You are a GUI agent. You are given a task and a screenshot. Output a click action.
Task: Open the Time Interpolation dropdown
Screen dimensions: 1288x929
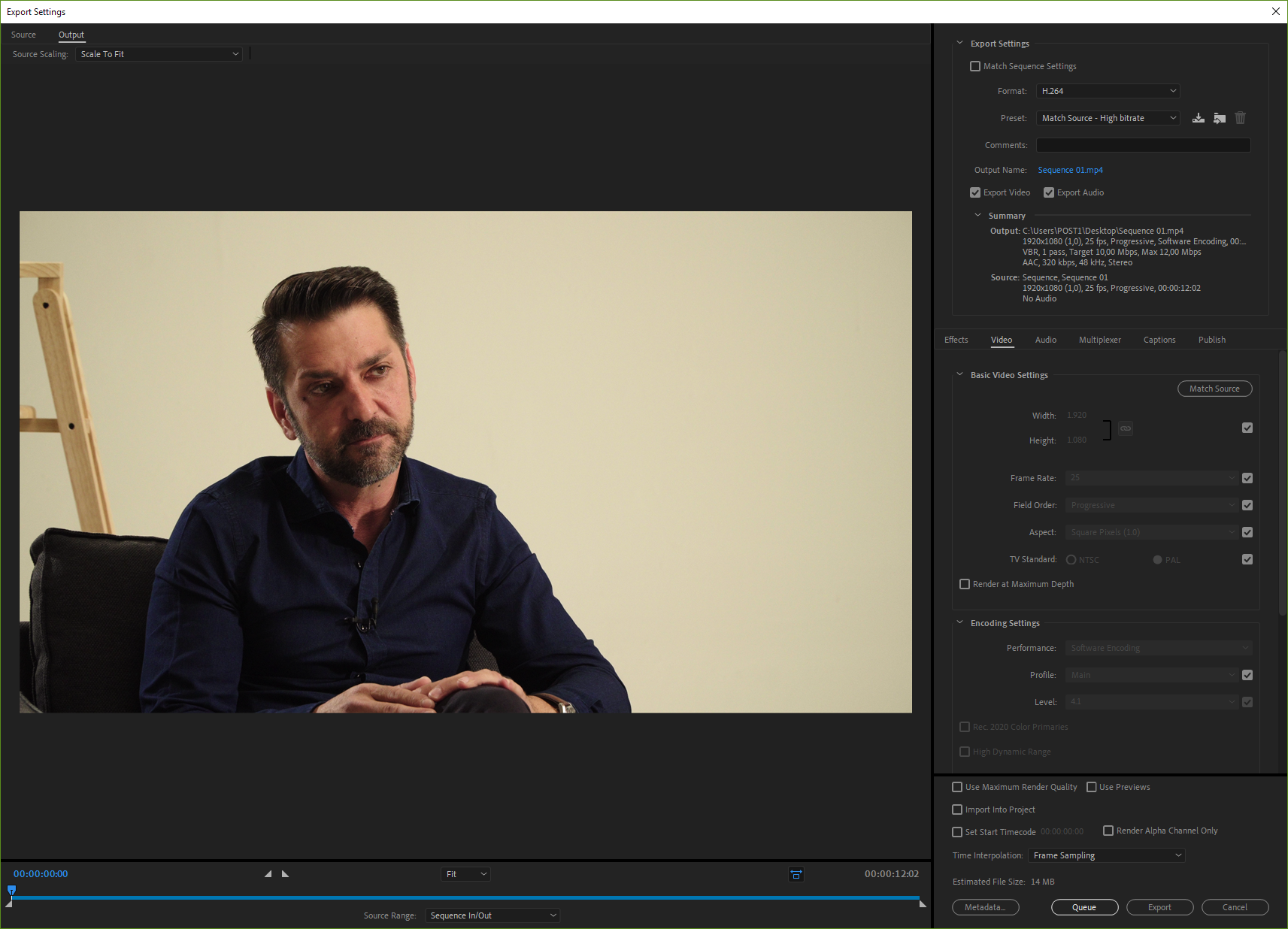click(1107, 855)
